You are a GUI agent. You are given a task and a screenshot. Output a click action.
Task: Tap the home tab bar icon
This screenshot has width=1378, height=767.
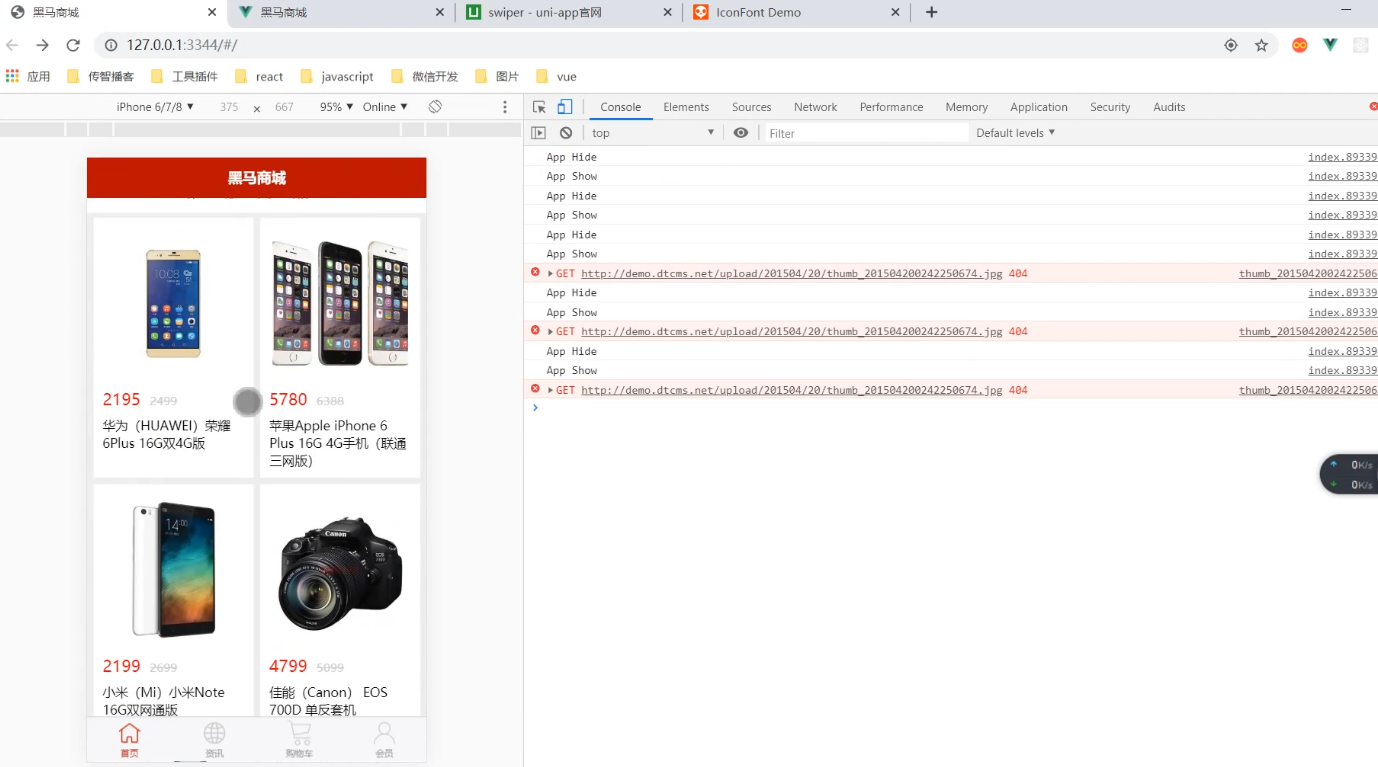tap(129, 741)
